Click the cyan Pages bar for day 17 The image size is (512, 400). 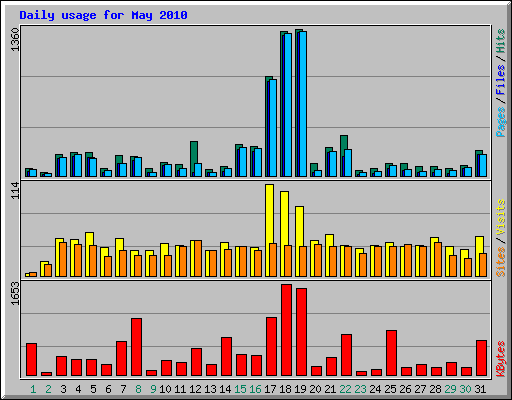click(x=273, y=128)
